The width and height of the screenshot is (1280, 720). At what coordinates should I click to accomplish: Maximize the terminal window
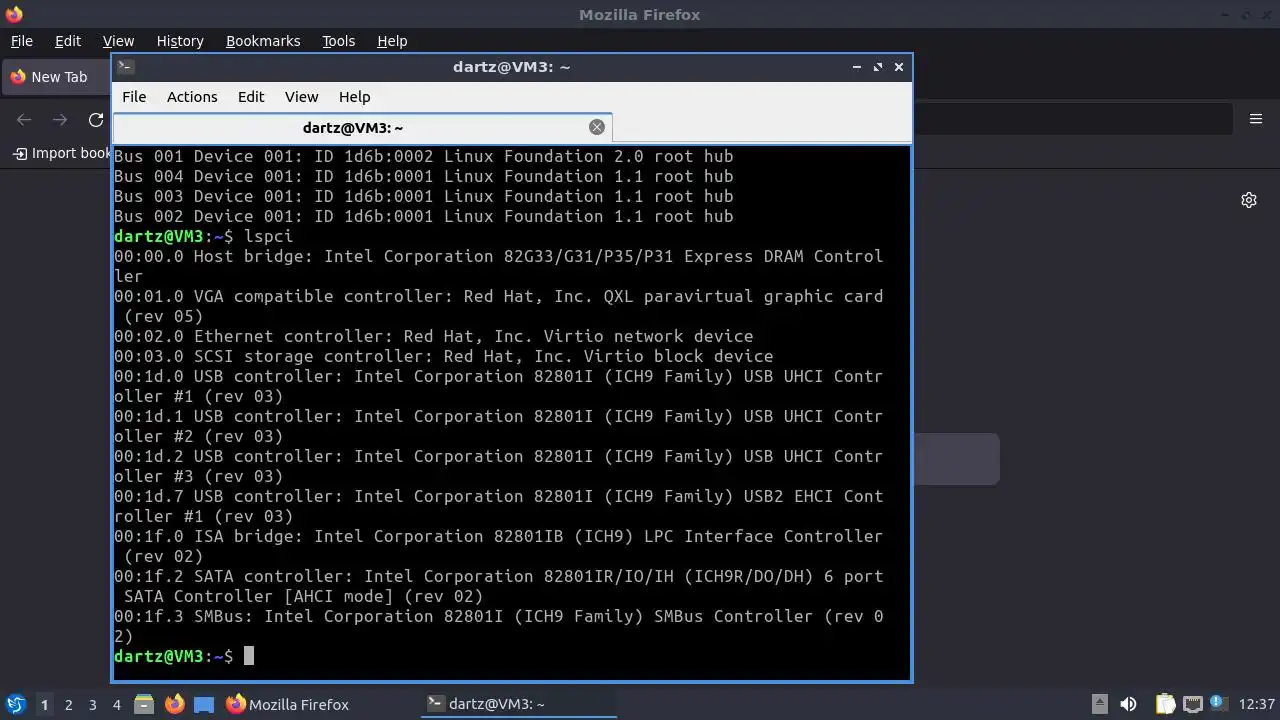click(878, 67)
